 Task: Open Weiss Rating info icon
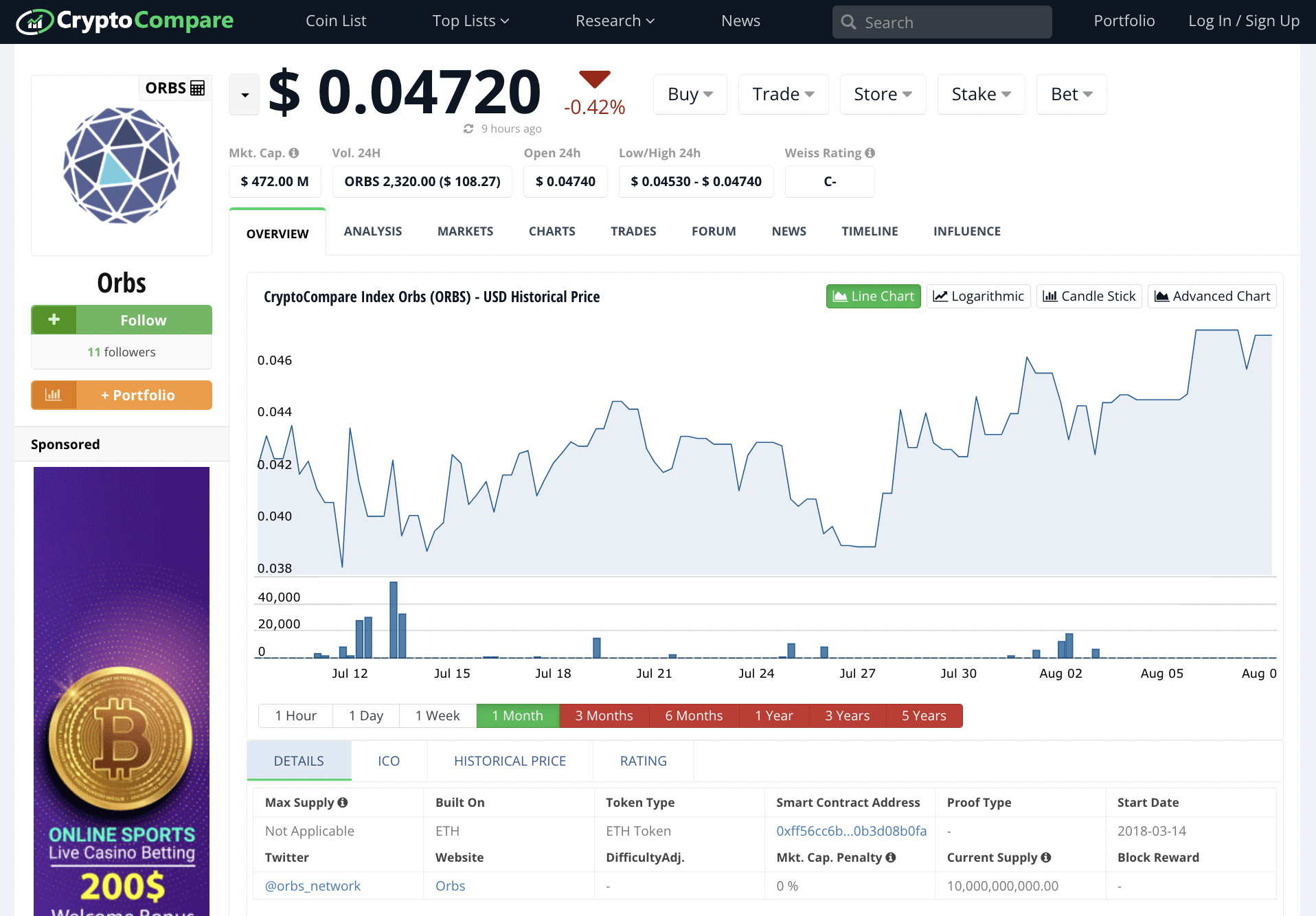(x=870, y=153)
